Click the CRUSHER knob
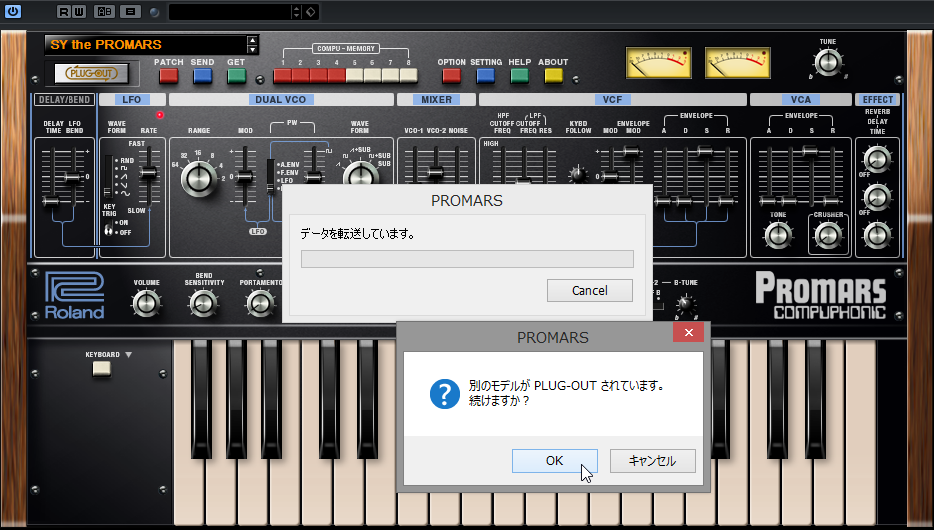934x530 pixels. (x=828, y=235)
